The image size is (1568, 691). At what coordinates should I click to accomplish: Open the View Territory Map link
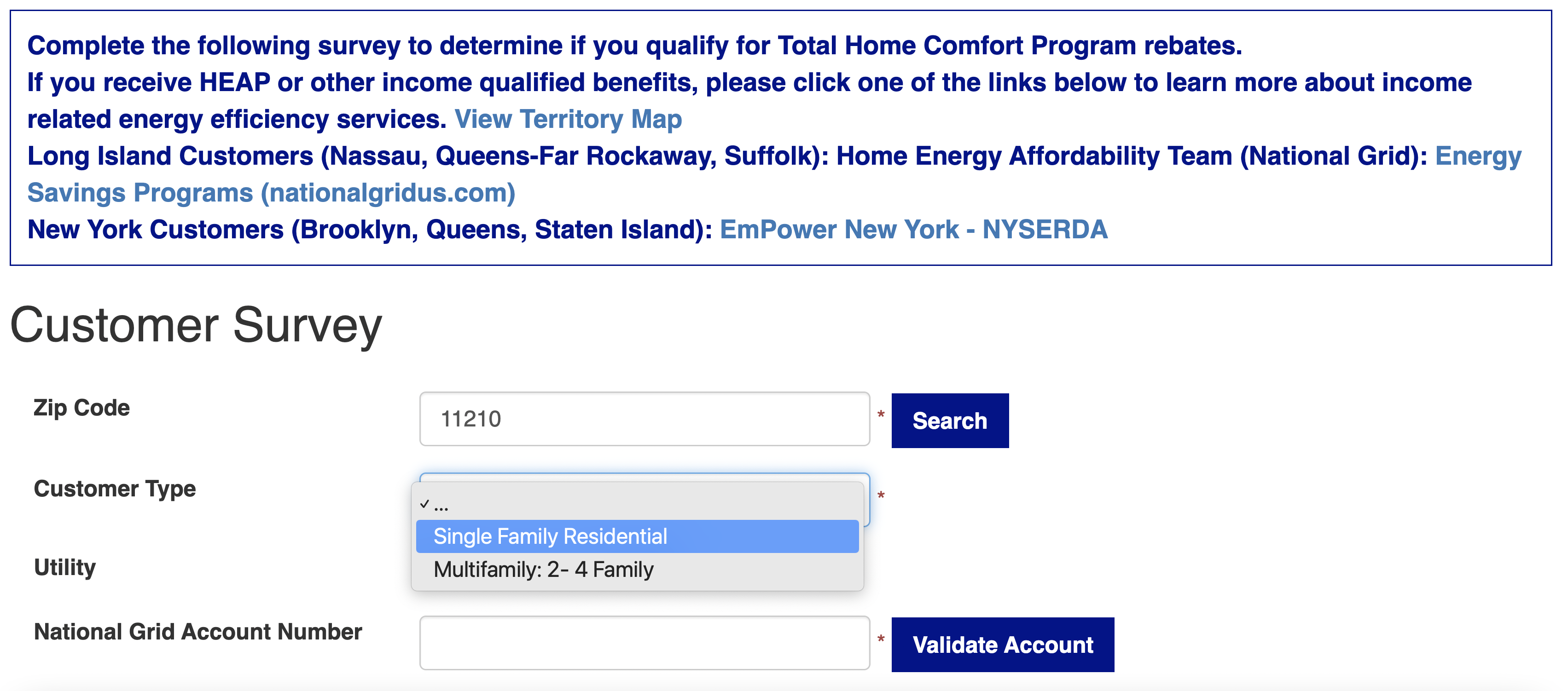click(567, 119)
